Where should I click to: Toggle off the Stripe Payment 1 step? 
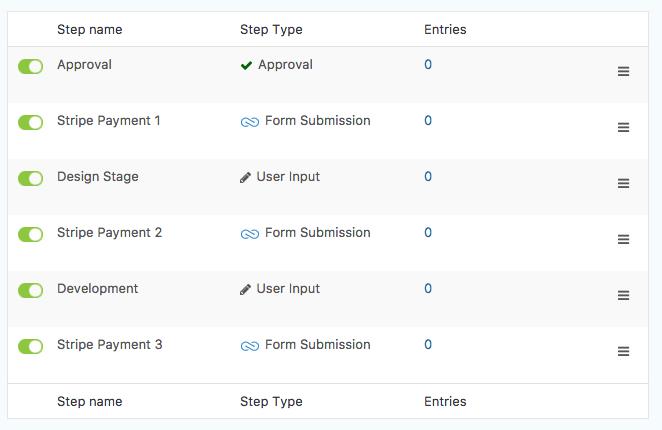31,123
